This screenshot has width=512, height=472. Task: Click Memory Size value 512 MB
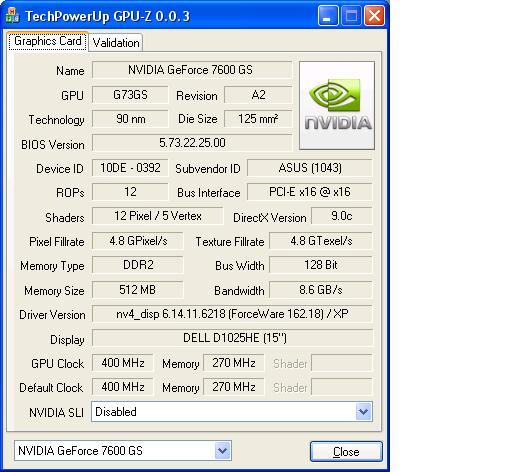pos(138,290)
